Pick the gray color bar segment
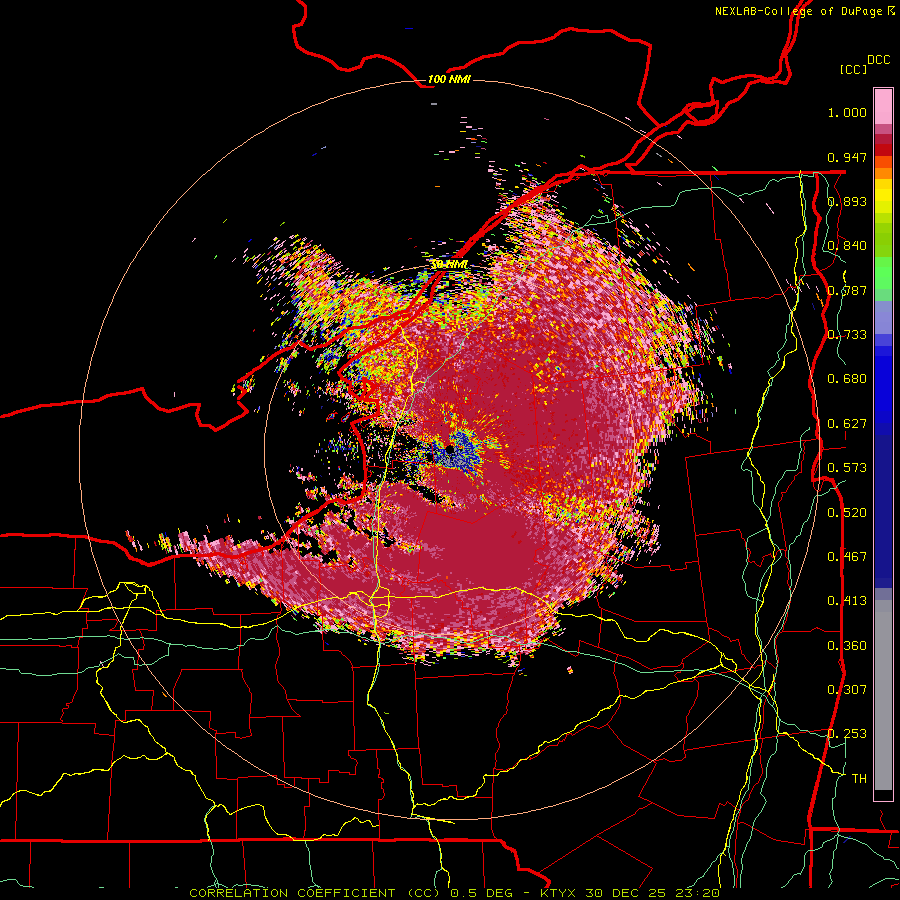The image size is (900, 900). 883,695
